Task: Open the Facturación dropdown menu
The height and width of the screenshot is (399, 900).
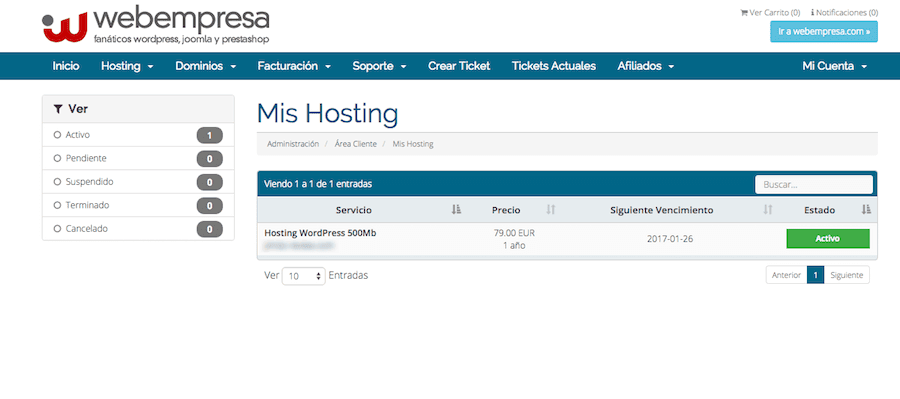Action: click(x=294, y=66)
